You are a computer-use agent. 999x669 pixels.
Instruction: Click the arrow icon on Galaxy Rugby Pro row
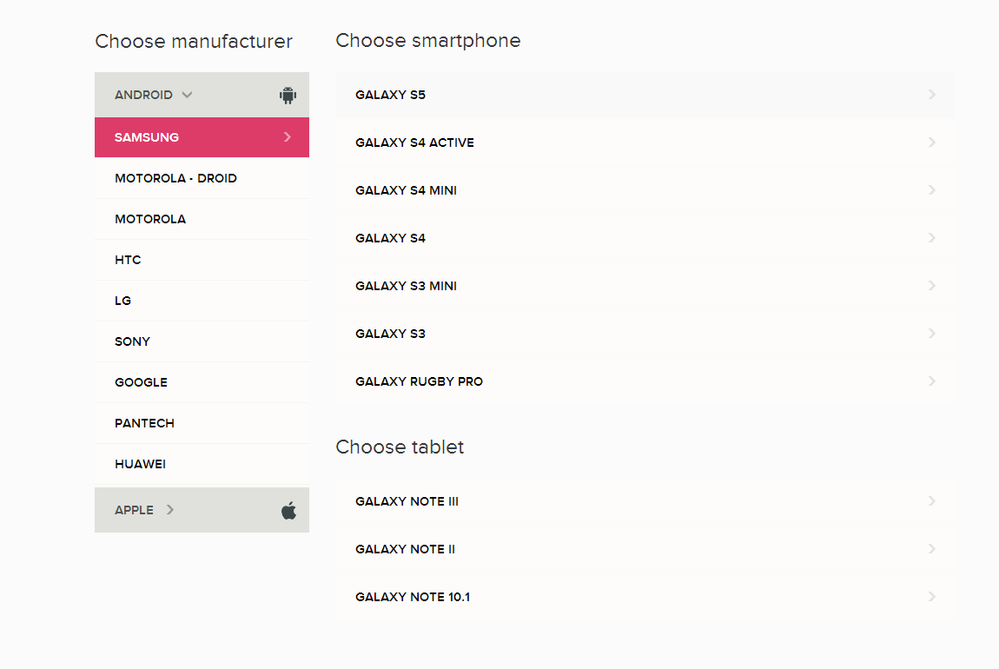[931, 381]
